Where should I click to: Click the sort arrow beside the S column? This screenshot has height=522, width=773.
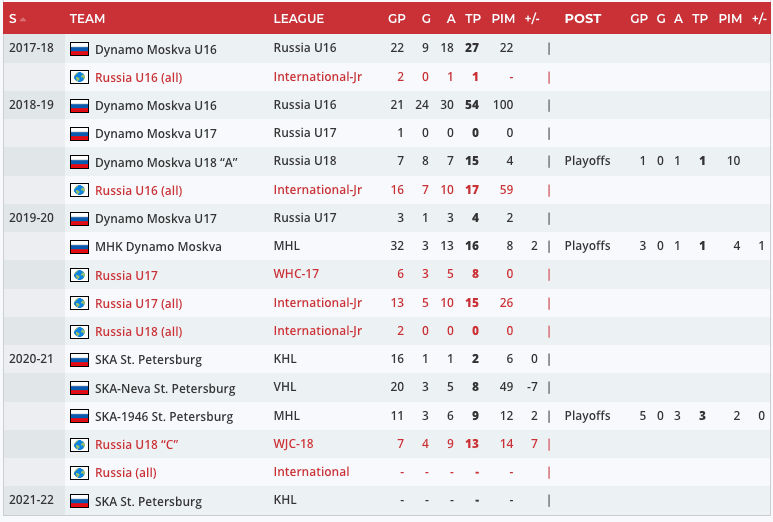point(23,19)
